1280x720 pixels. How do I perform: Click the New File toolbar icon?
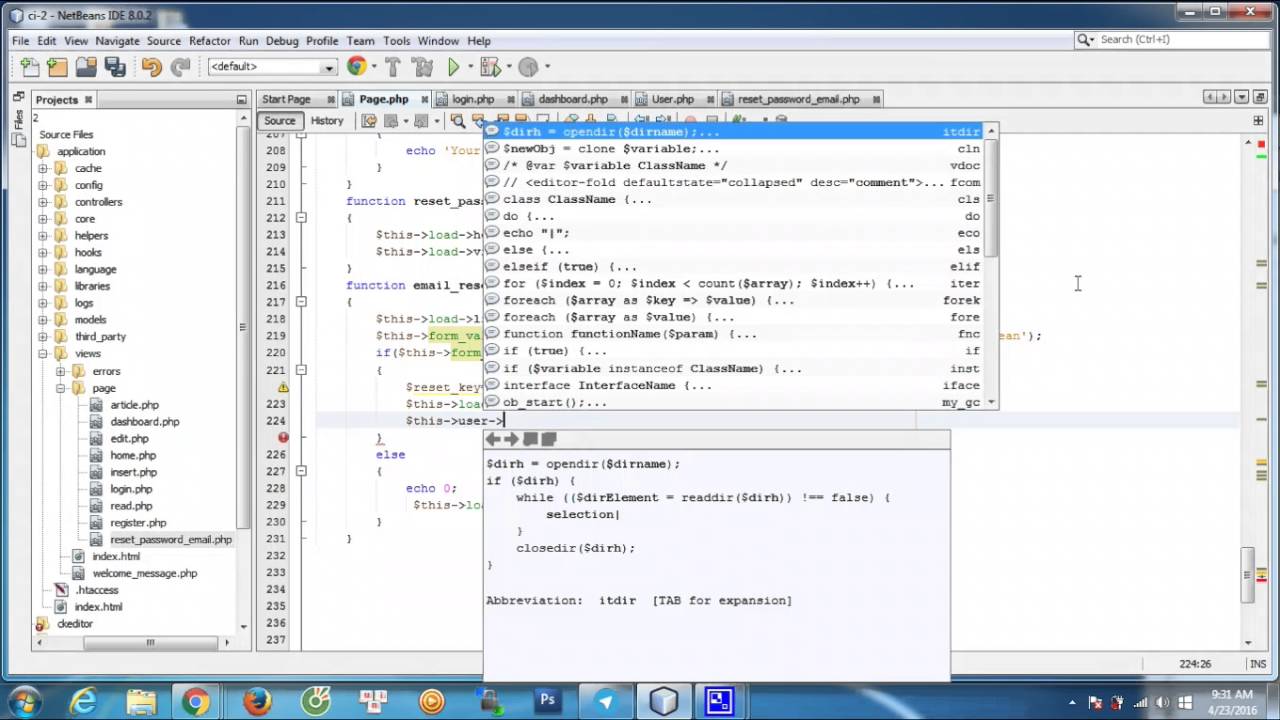coord(29,67)
